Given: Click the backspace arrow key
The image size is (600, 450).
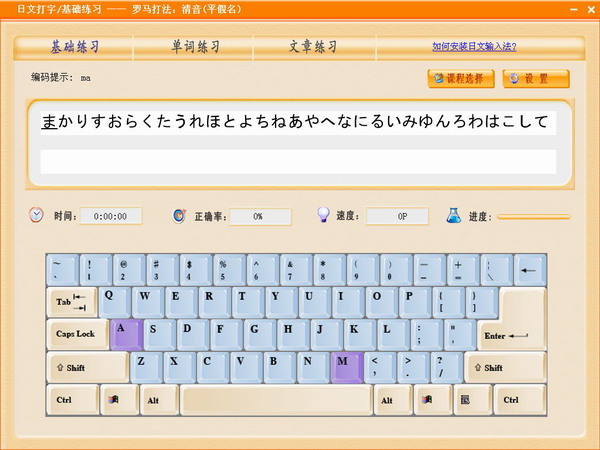Looking at the screenshot, I should tap(530, 270).
